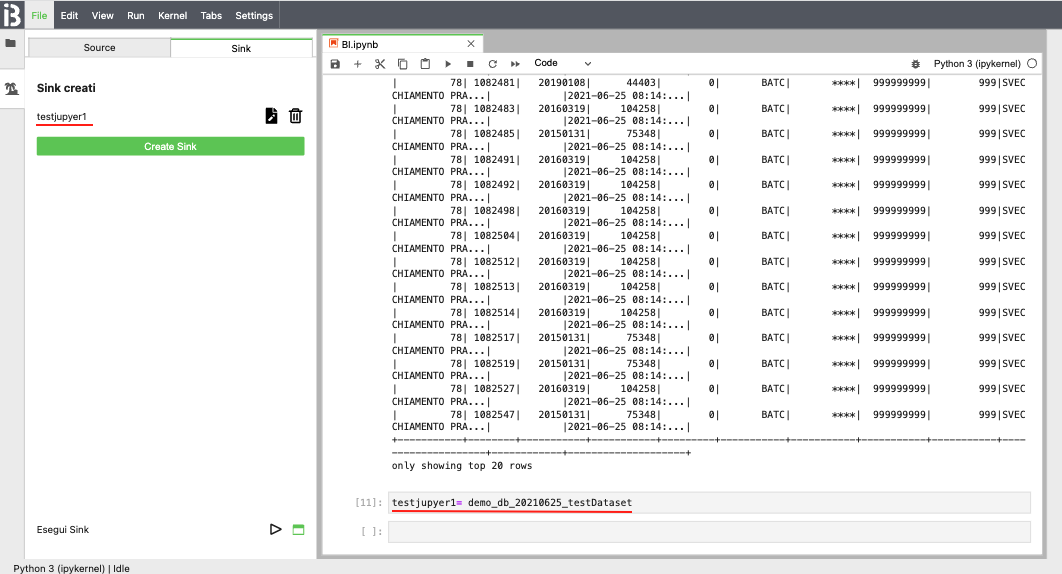This screenshot has width=1062, height=574.
Task: Open the Run menu
Action: click(135, 15)
